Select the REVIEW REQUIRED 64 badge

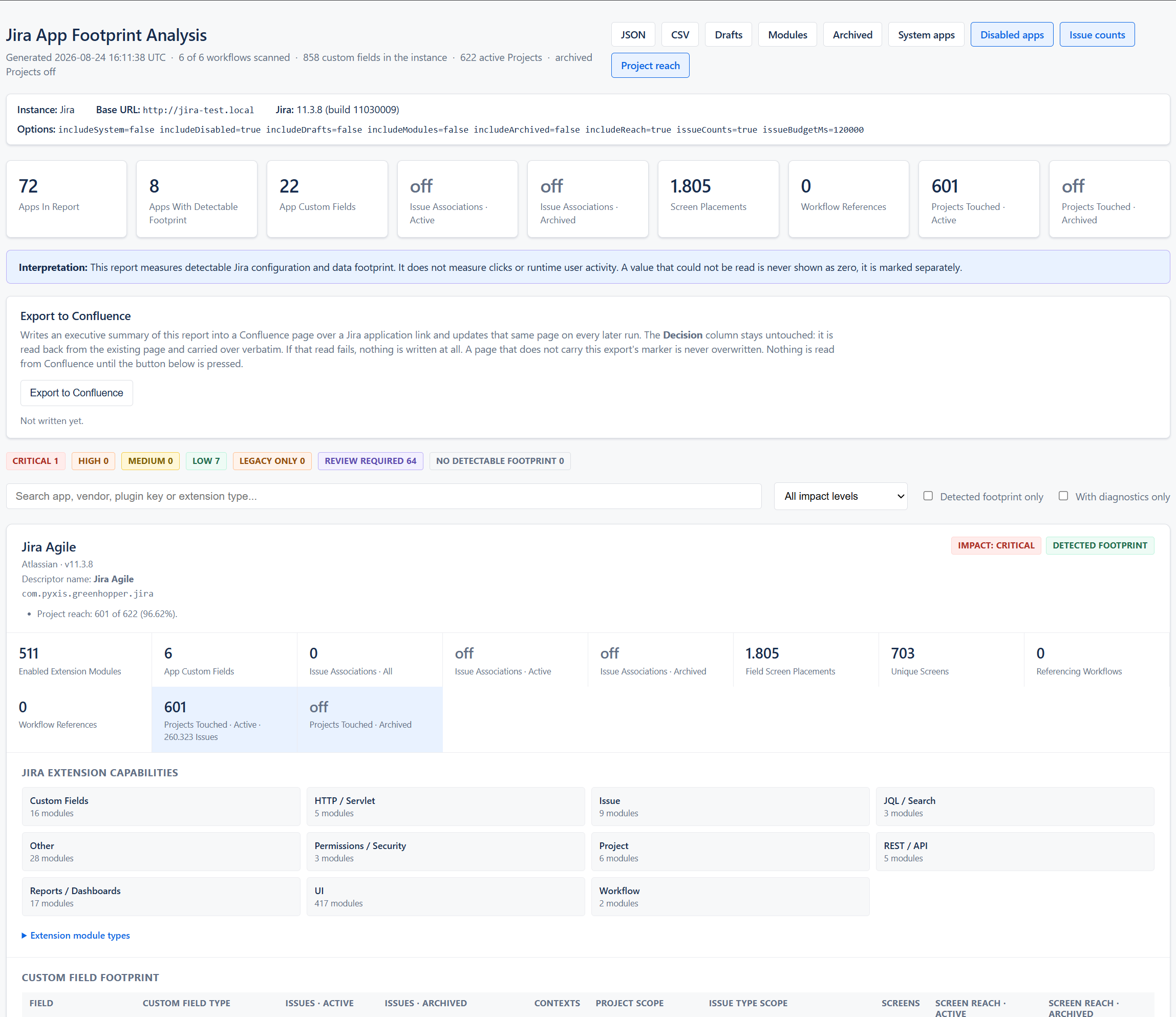[x=371, y=461]
